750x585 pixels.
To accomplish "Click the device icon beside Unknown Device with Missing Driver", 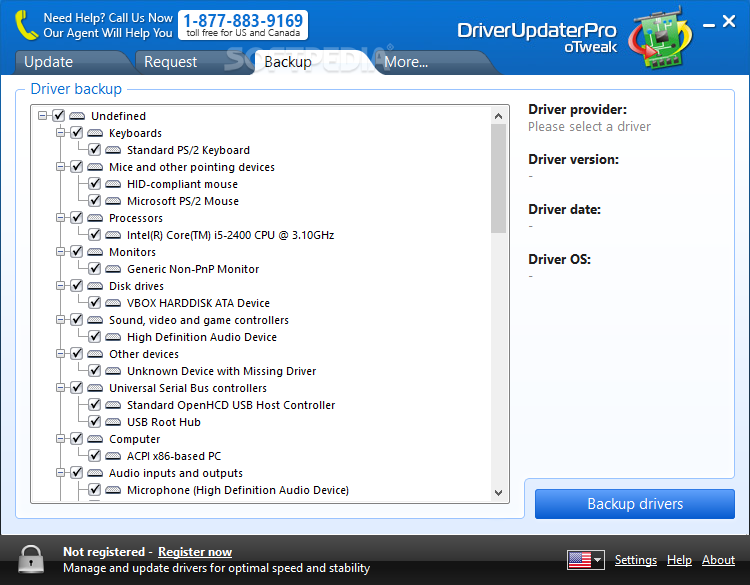I will 113,371.
